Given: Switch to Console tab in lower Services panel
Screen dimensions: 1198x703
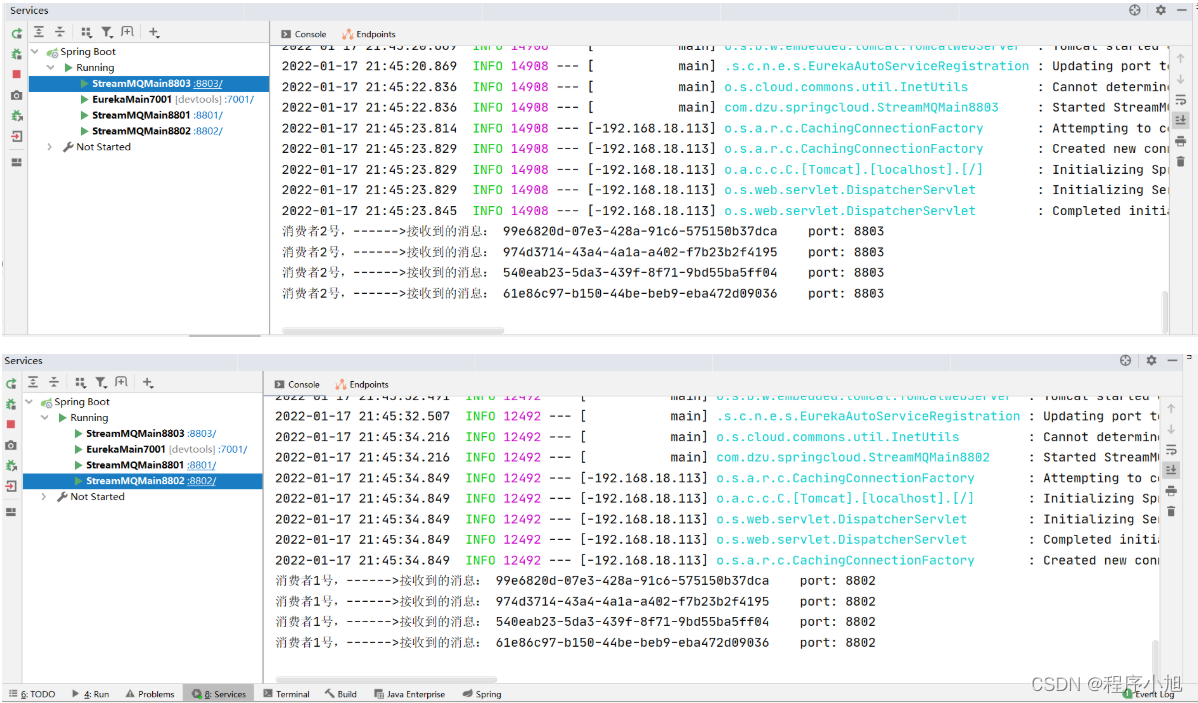Looking at the screenshot, I should point(296,384).
